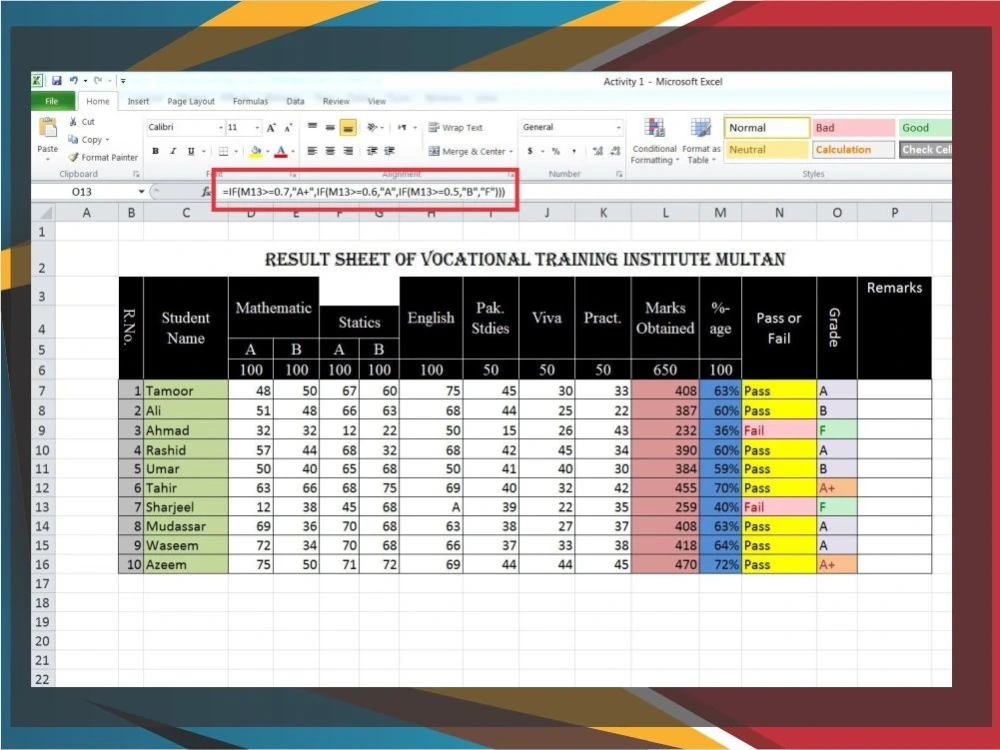Toggle Merge & Center
Viewport: 1000px width, 750px height.
coord(467,151)
